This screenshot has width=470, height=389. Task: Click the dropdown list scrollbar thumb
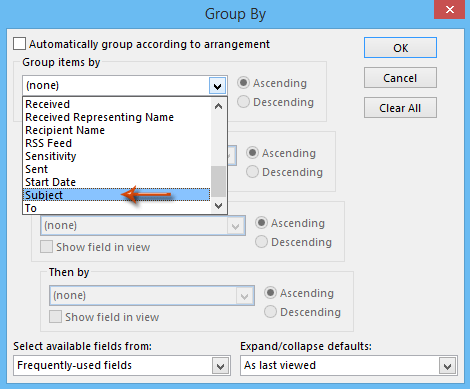pos(218,181)
